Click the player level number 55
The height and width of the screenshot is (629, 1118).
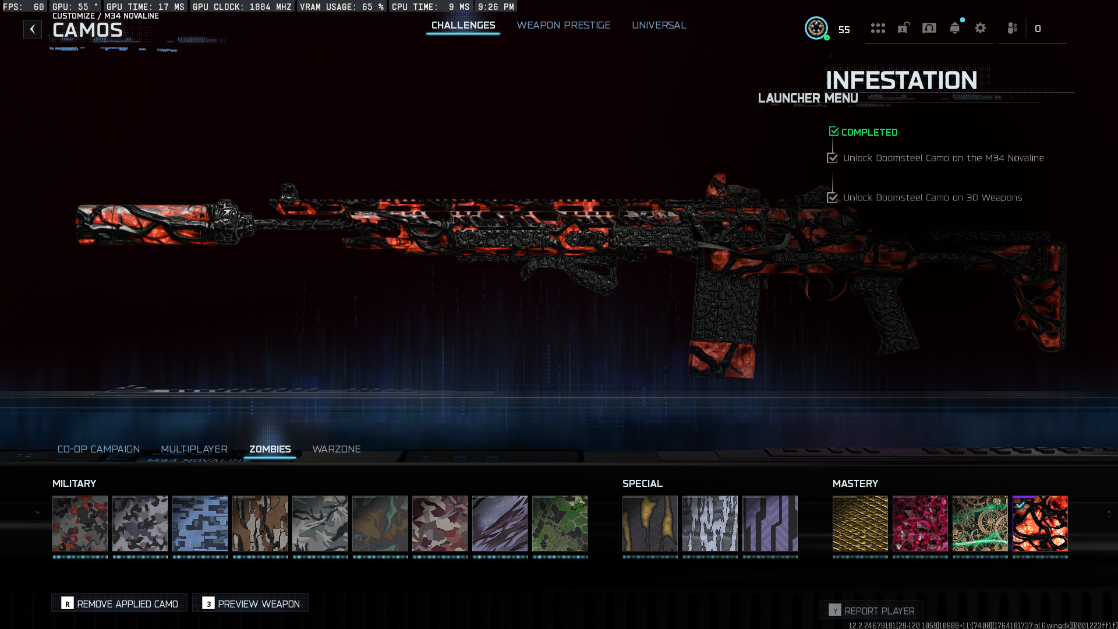844,30
